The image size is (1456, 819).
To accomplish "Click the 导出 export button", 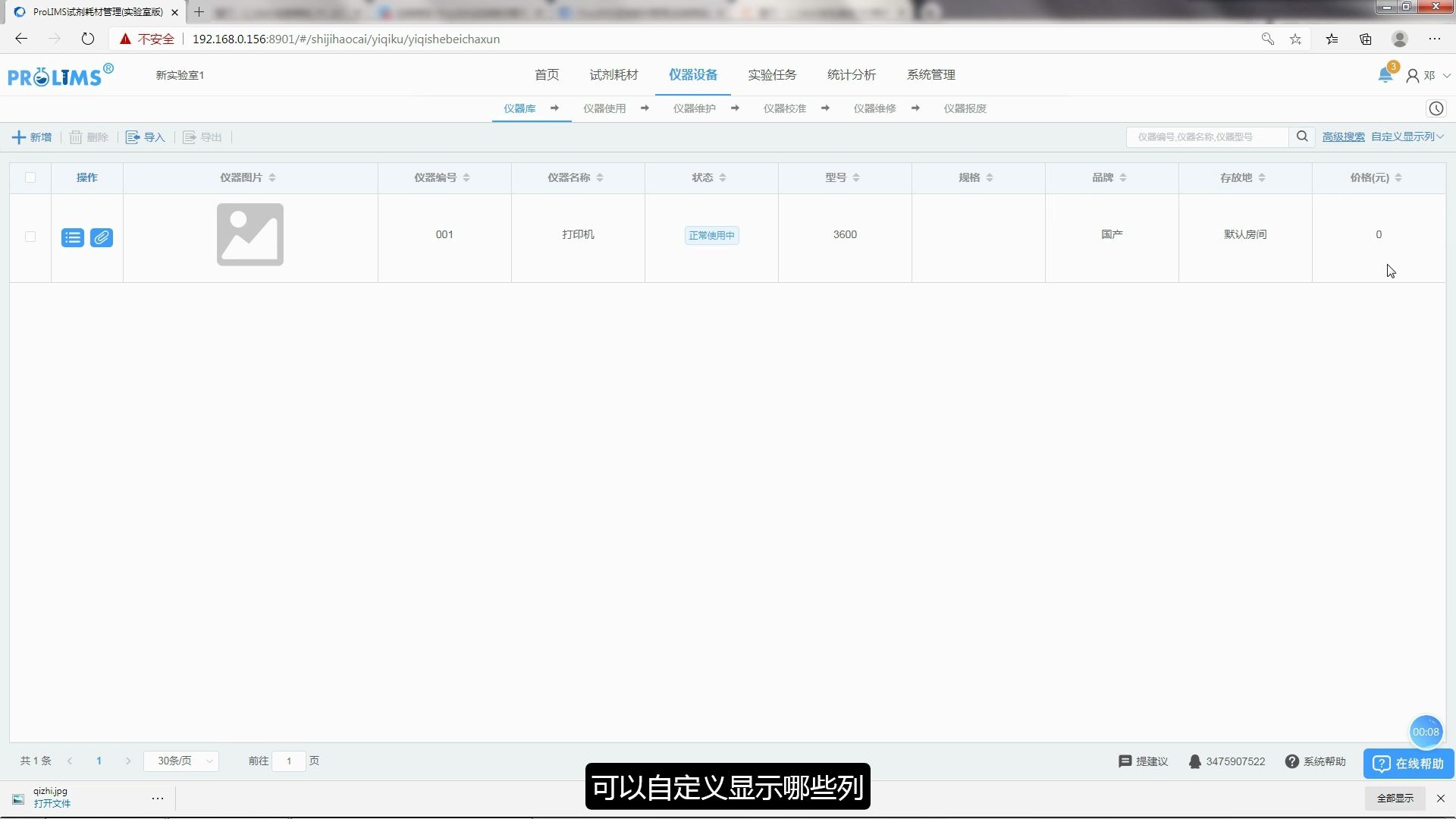I will (x=202, y=137).
